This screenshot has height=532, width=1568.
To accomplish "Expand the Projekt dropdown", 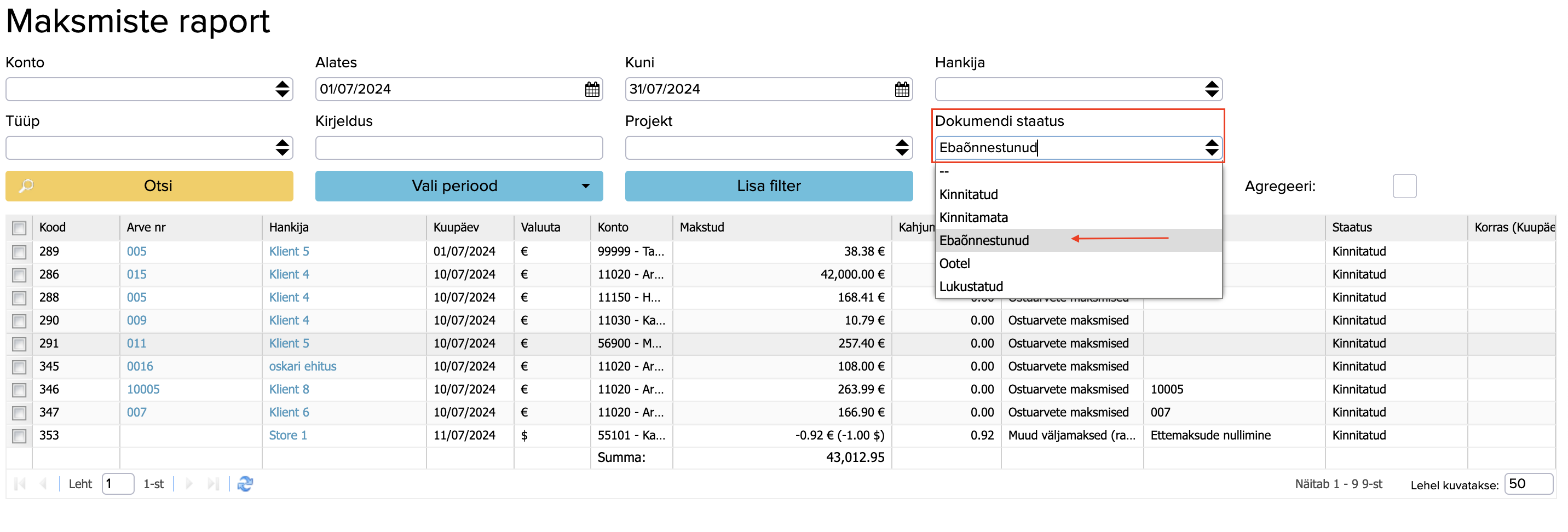I will coord(902,148).
